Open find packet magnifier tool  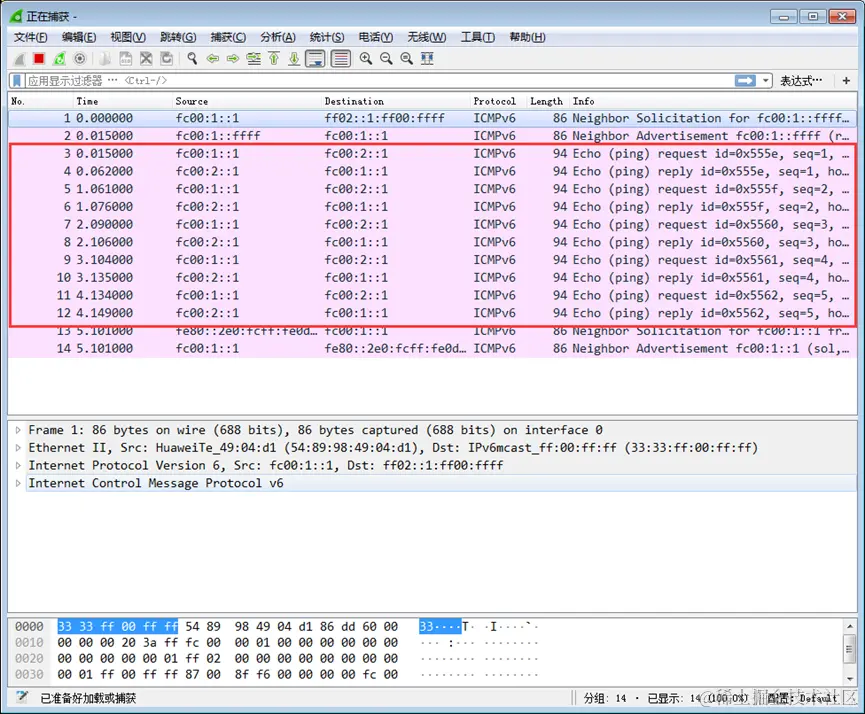pyautogui.click(x=192, y=58)
